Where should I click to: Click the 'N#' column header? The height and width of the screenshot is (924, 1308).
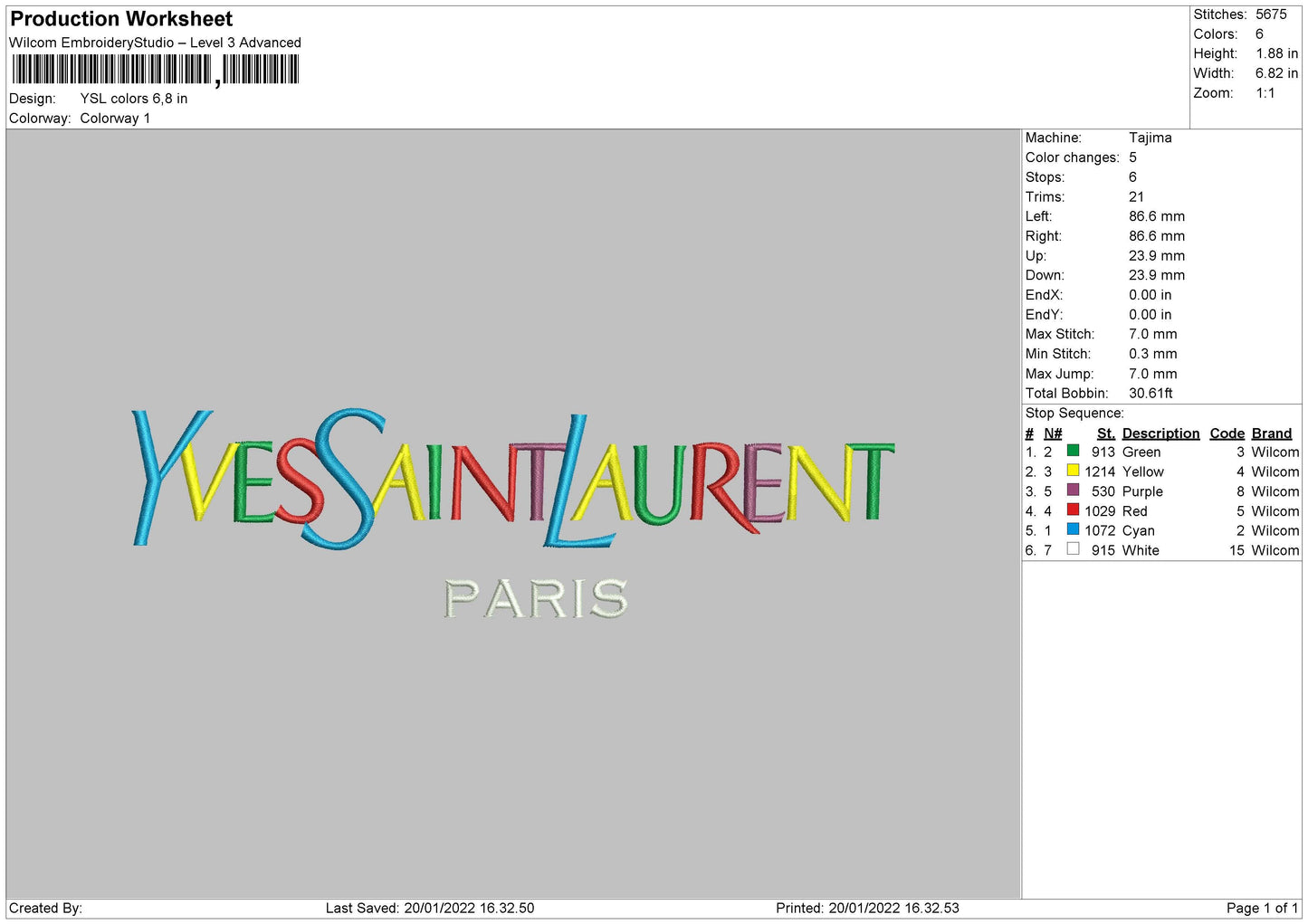[1053, 433]
